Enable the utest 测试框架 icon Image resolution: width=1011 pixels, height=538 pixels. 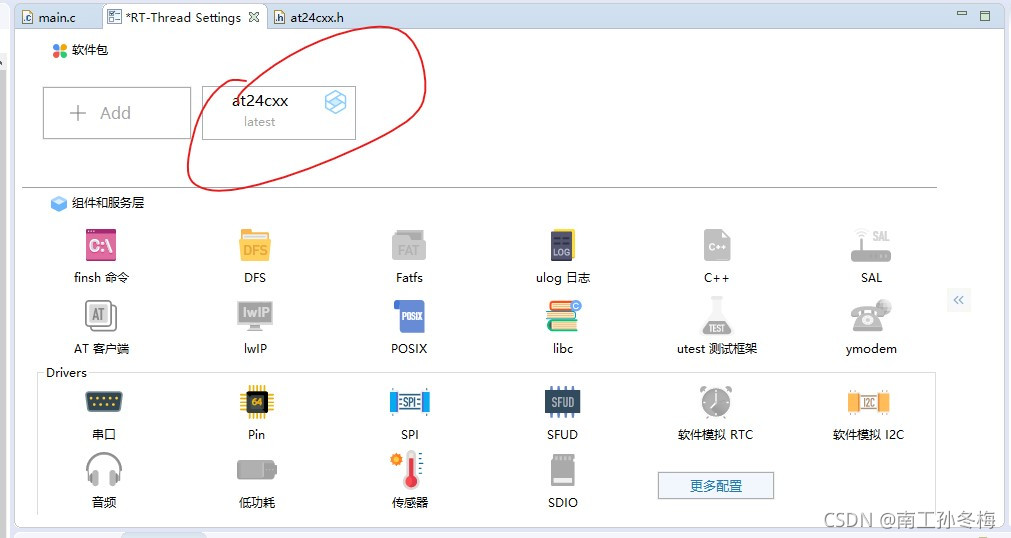click(x=716, y=316)
